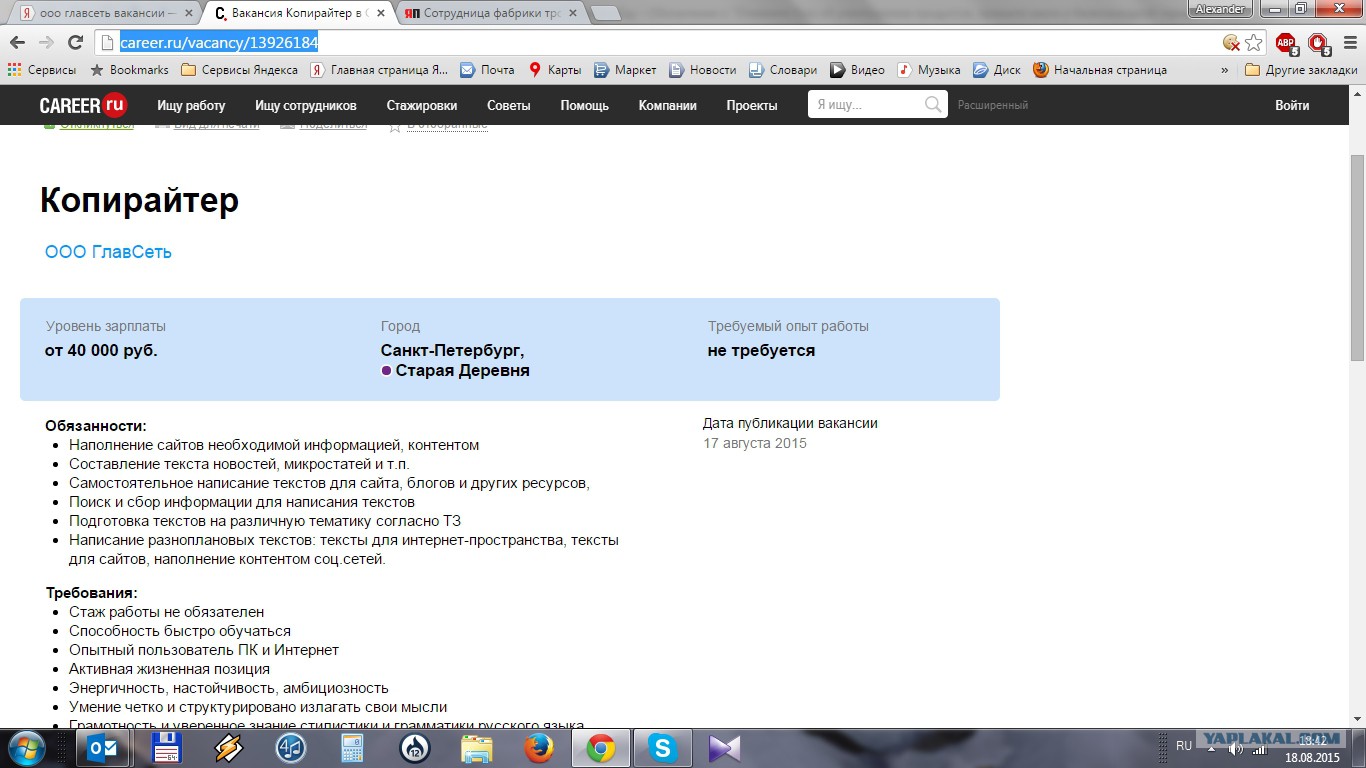Click the search magnifier icon
The height and width of the screenshot is (768, 1366).
click(x=934, y=105)
